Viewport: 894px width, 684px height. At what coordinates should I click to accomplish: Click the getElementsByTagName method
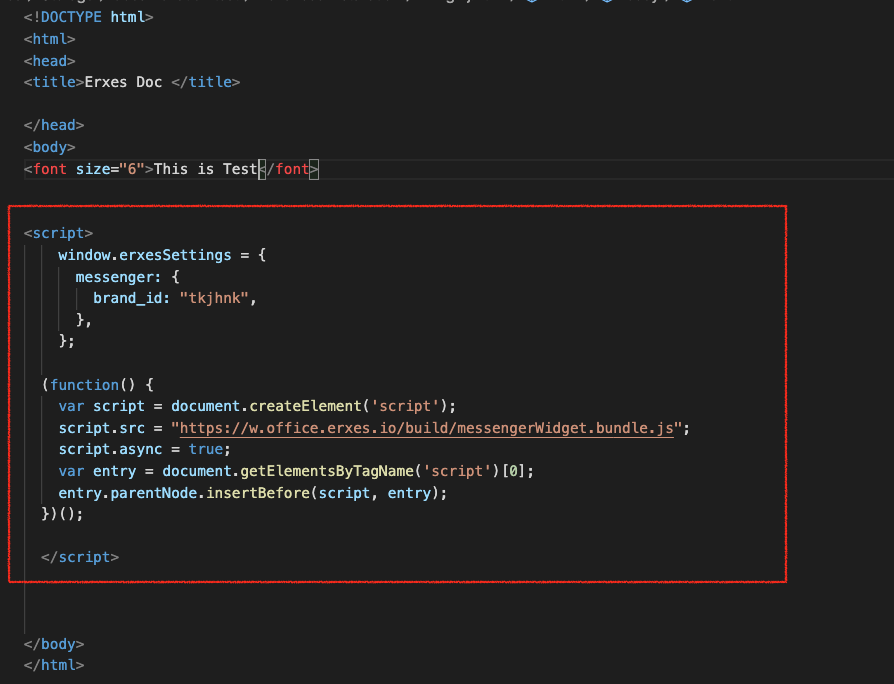327,471
